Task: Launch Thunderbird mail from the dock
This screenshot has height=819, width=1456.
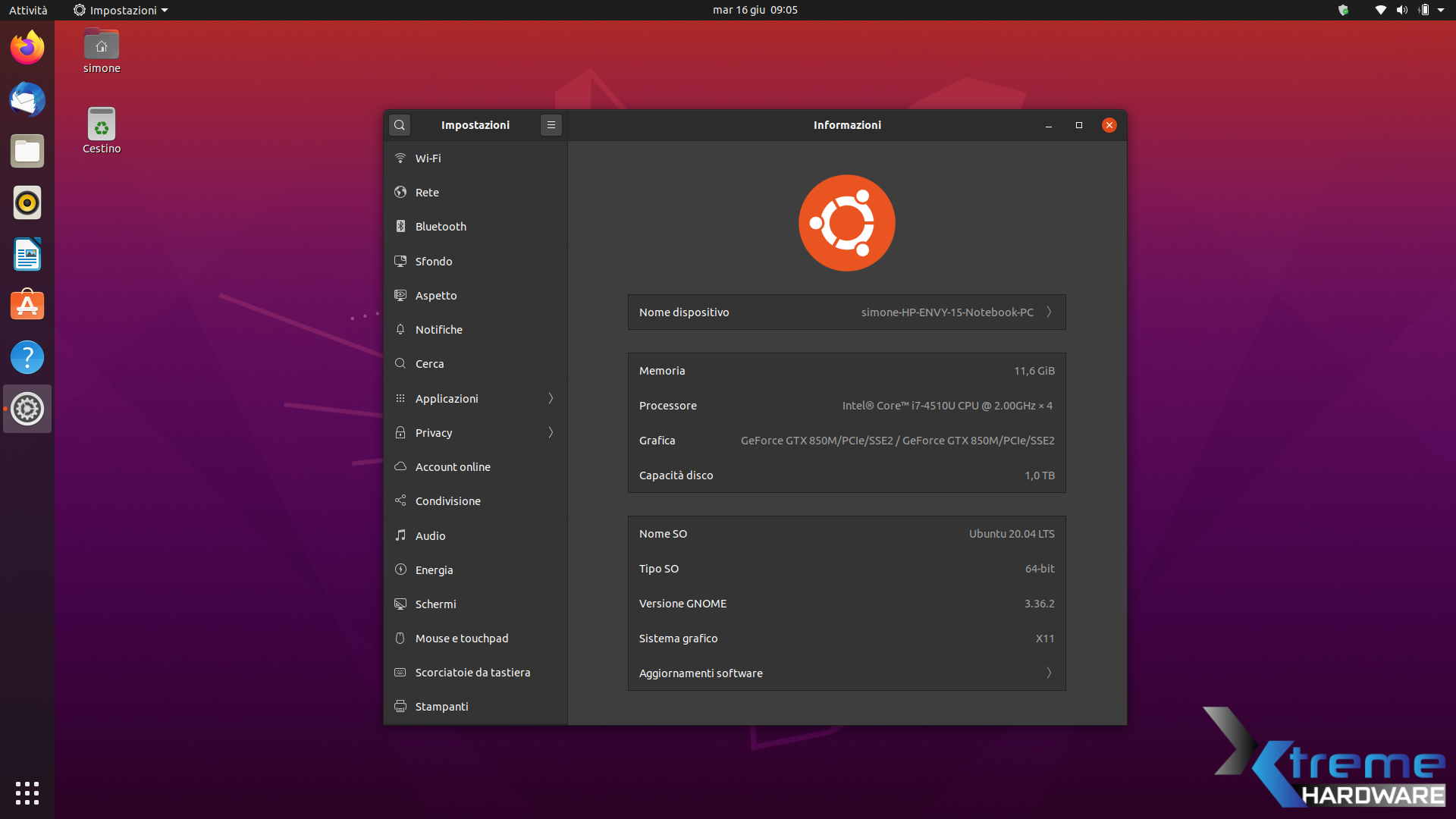Action: click(x=27, y=100)
